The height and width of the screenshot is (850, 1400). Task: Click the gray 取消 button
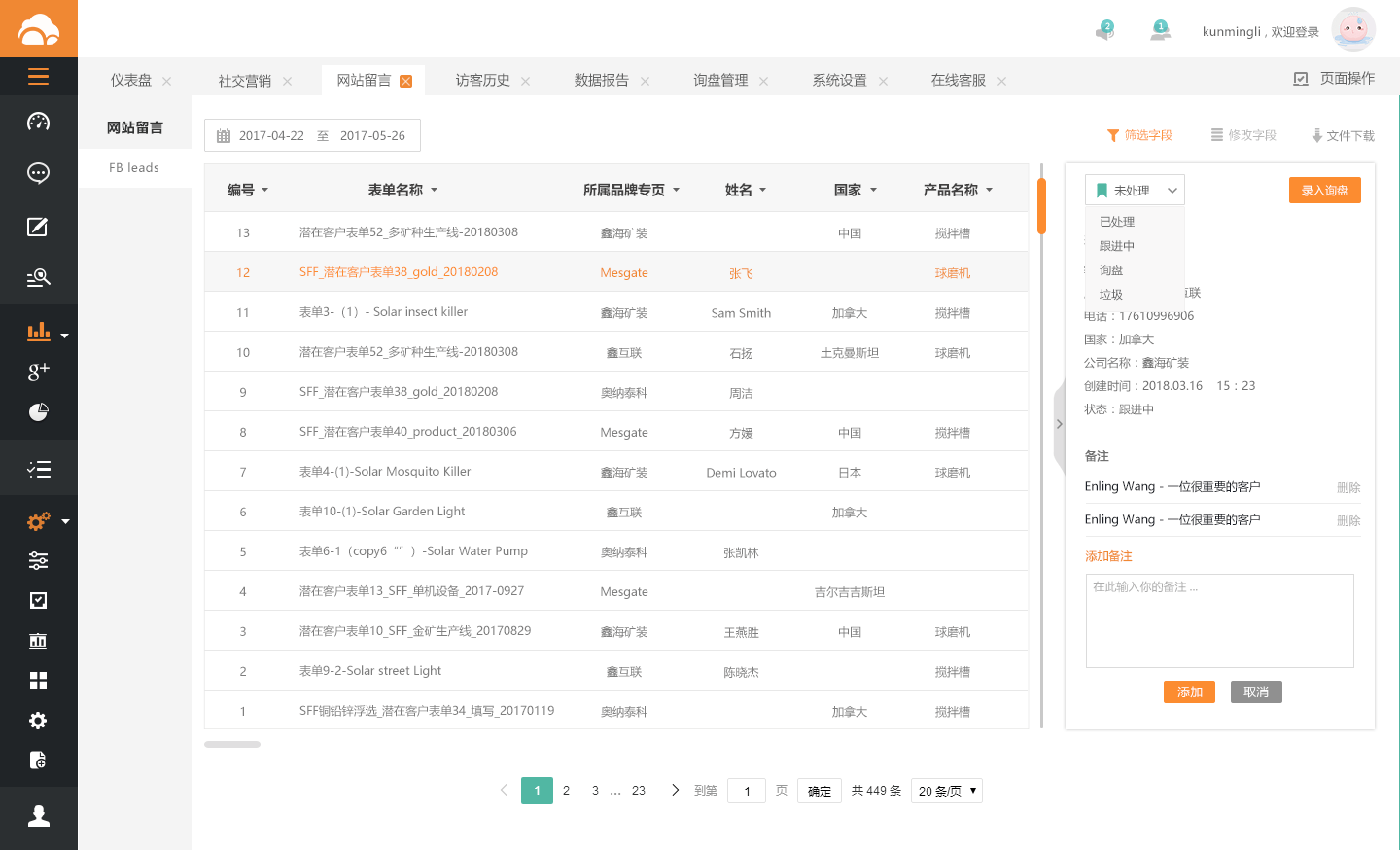click(1256, 692)
